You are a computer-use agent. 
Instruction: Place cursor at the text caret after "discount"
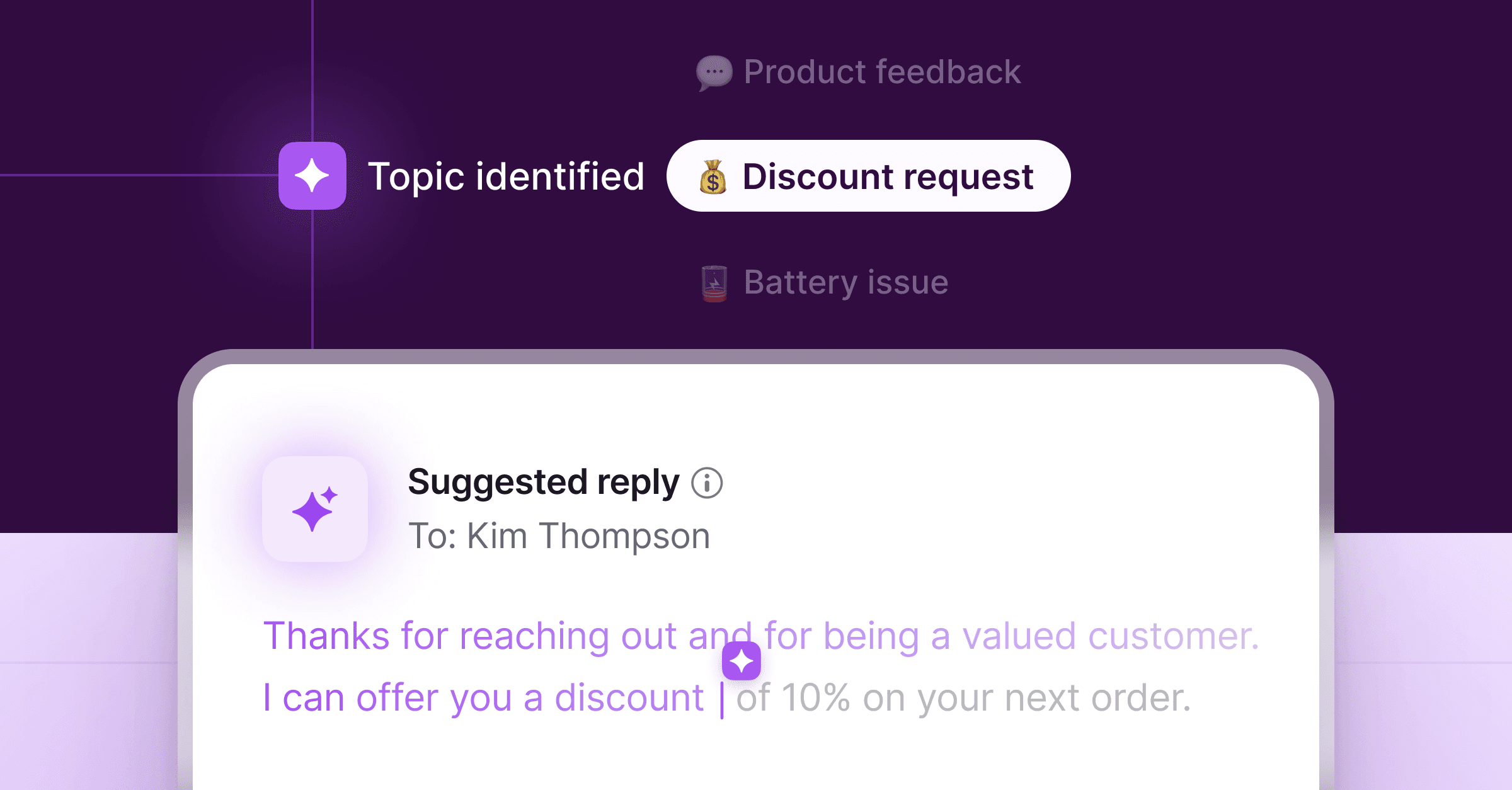pyautogui.click(x=722, y=699)
